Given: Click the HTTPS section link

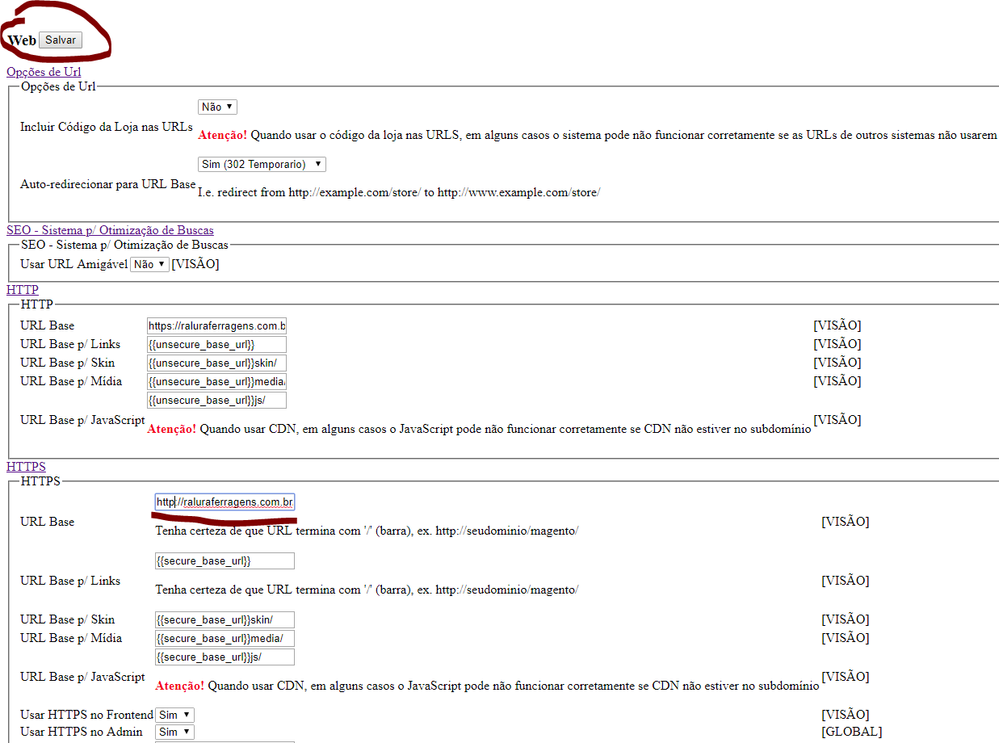Looking at the screenshot, I should coord(26,467).
